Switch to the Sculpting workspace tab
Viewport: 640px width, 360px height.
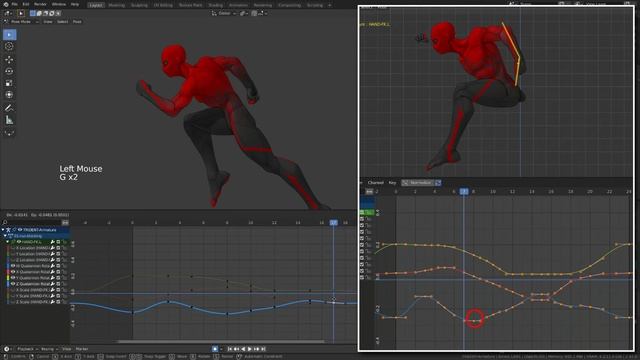(x=139, y=5)
